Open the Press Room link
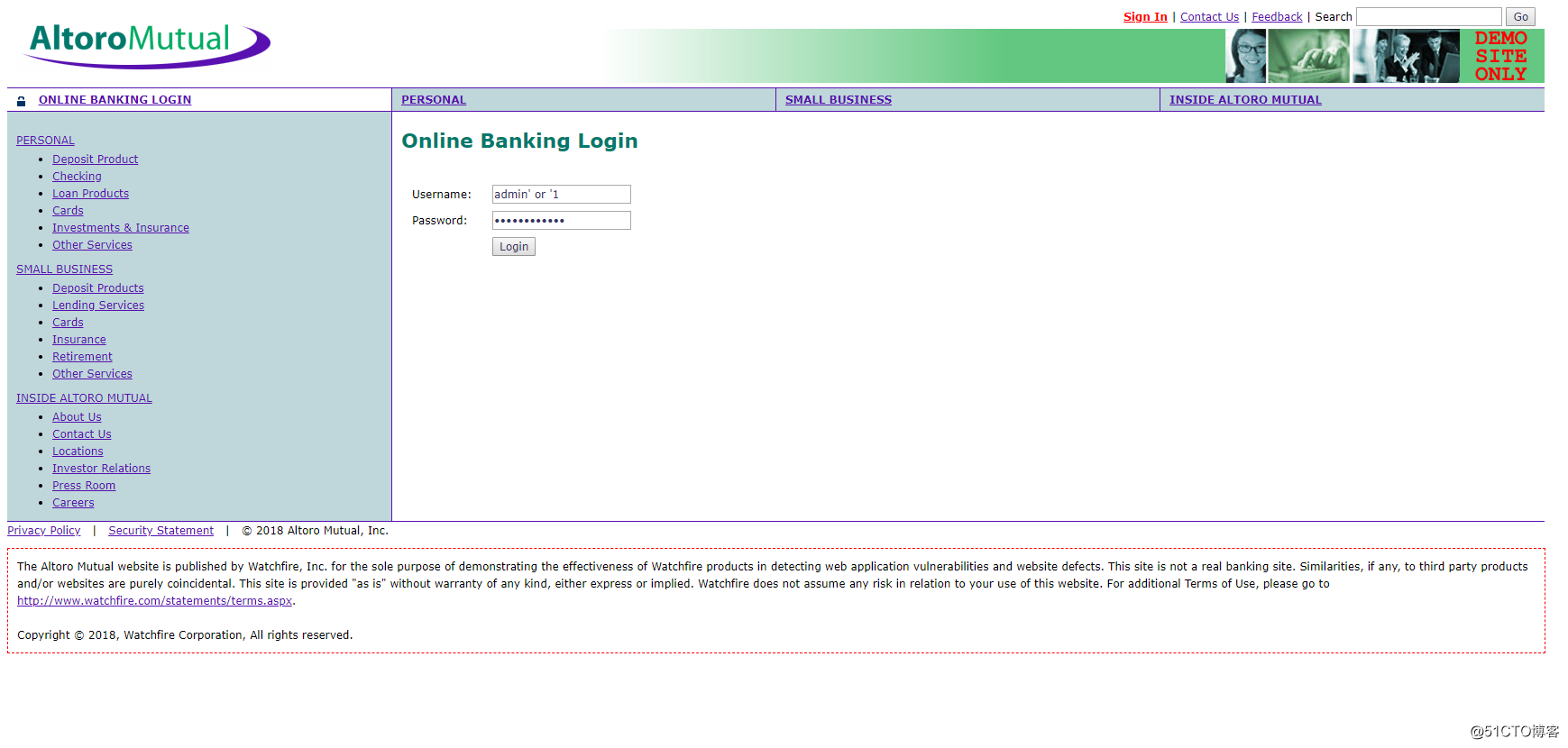This screenshot has width=1568, height=748. (84, 486)
